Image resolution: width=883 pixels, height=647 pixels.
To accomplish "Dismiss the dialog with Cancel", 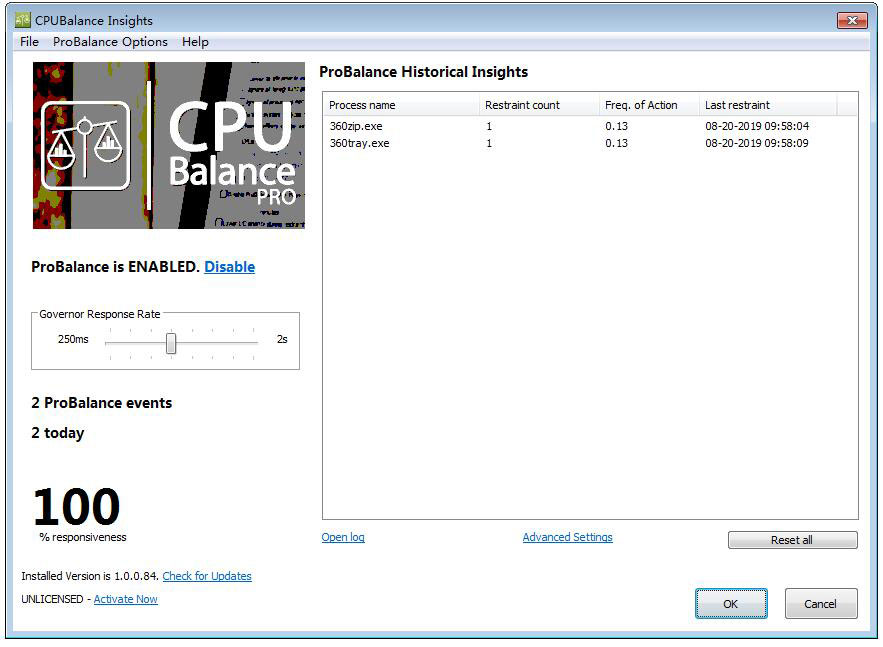I will point(820,604).
